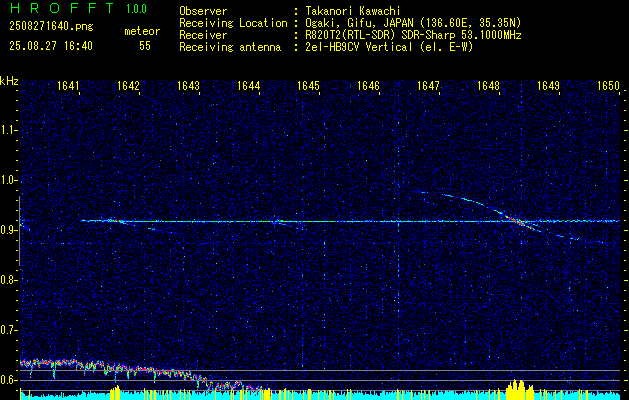629x400 pixels.
Task: Click the Ogaki, Gifu, JAPAN coordinates text
Action: pos(413,23)
